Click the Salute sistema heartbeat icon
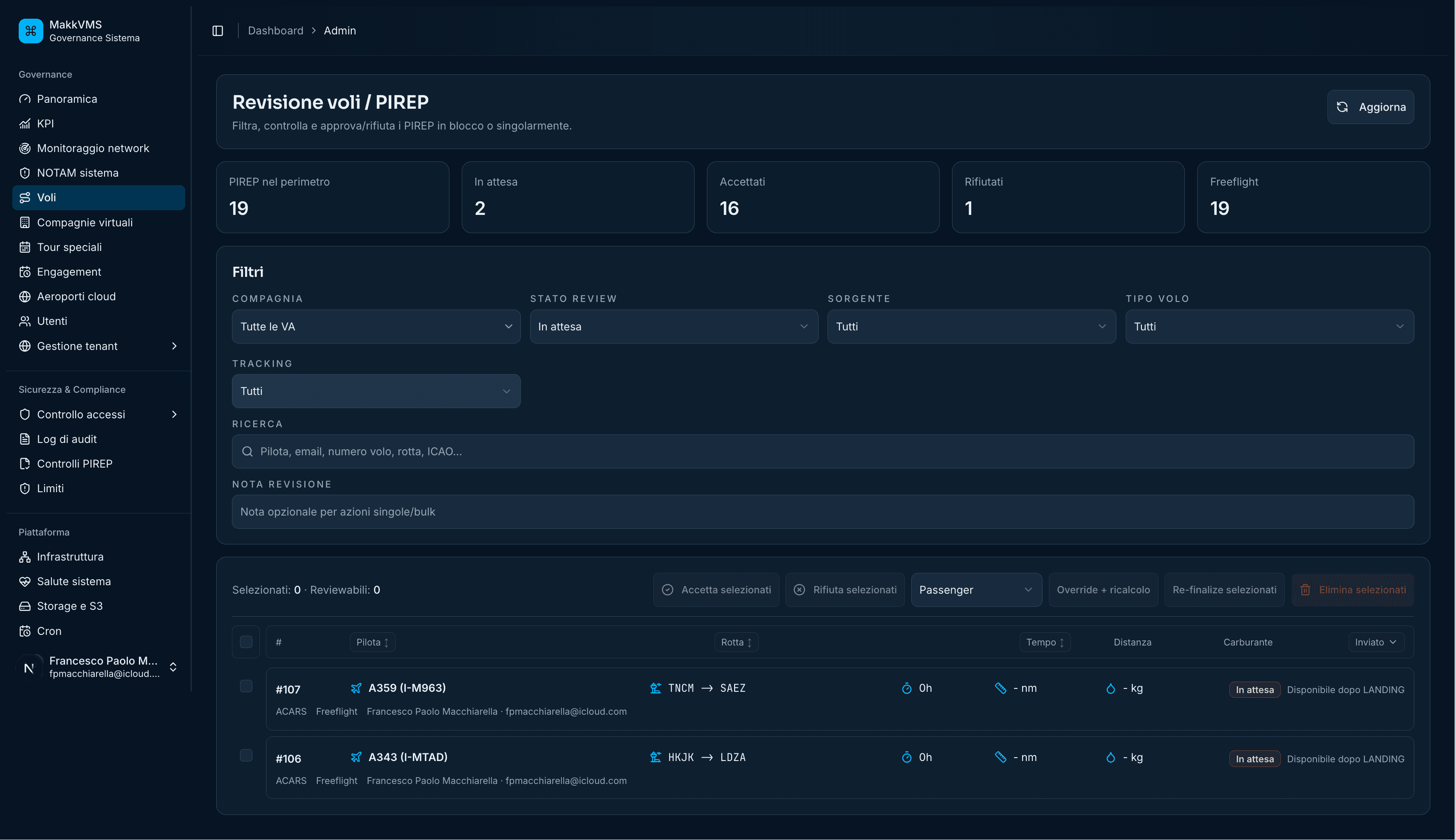Viewport: 1455px width, 840px height. click(25, 581)
